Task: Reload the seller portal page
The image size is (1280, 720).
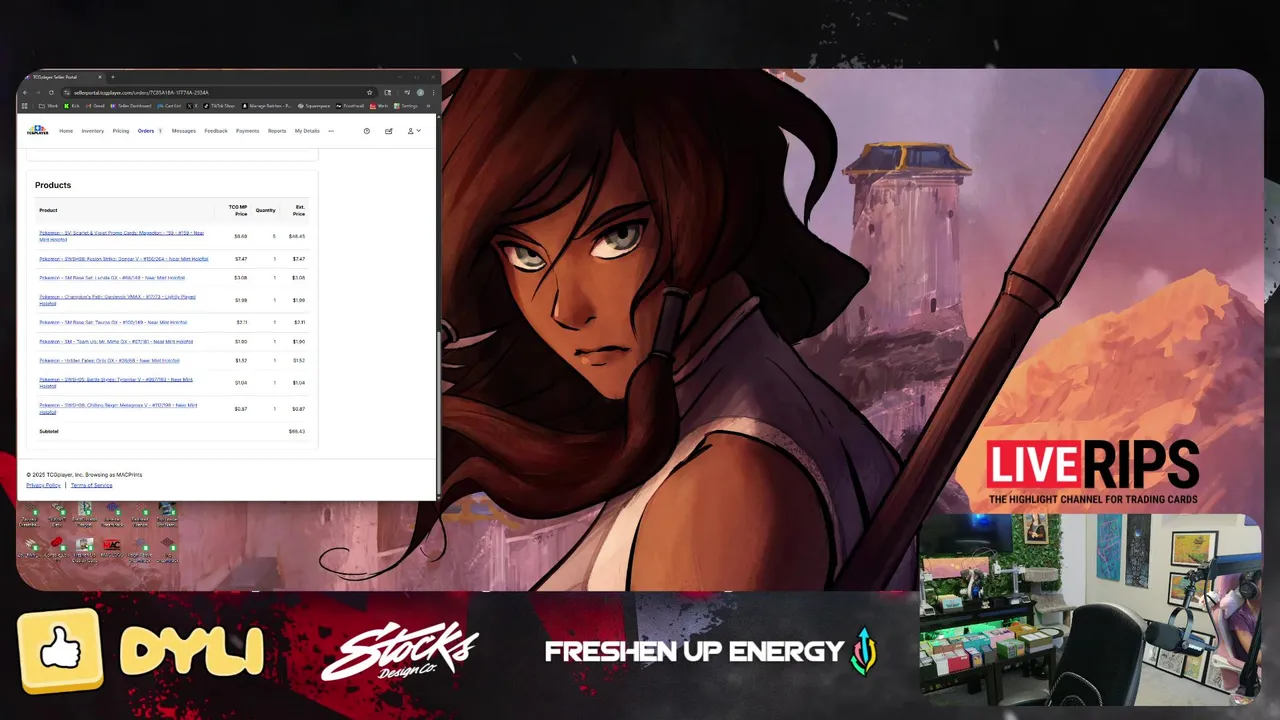Action: [51, 93]
